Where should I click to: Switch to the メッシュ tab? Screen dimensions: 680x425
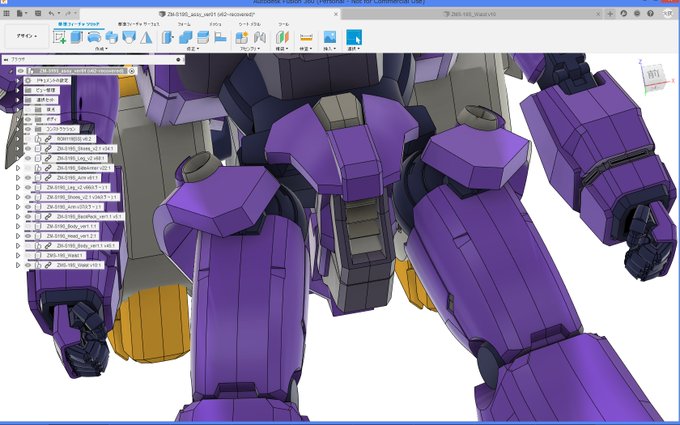coord(215,24)
